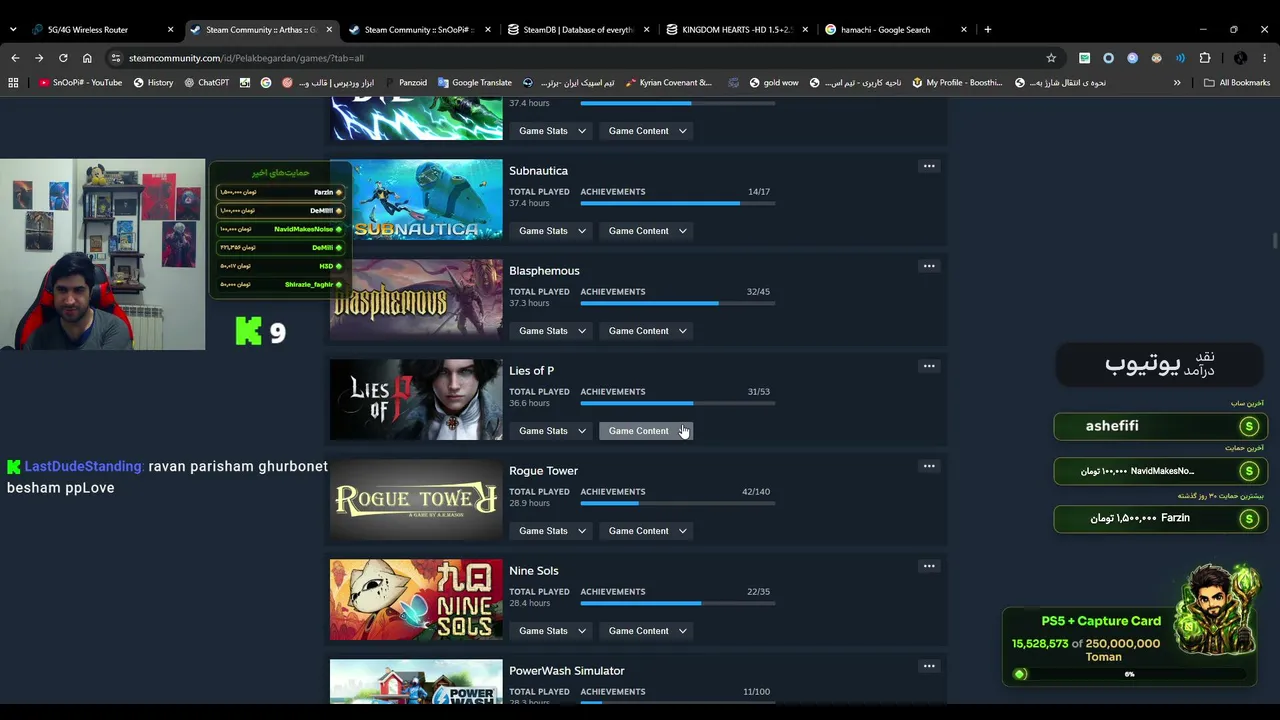Show the hidden bookmarks overflow chevron

[x=1177, y=83]
